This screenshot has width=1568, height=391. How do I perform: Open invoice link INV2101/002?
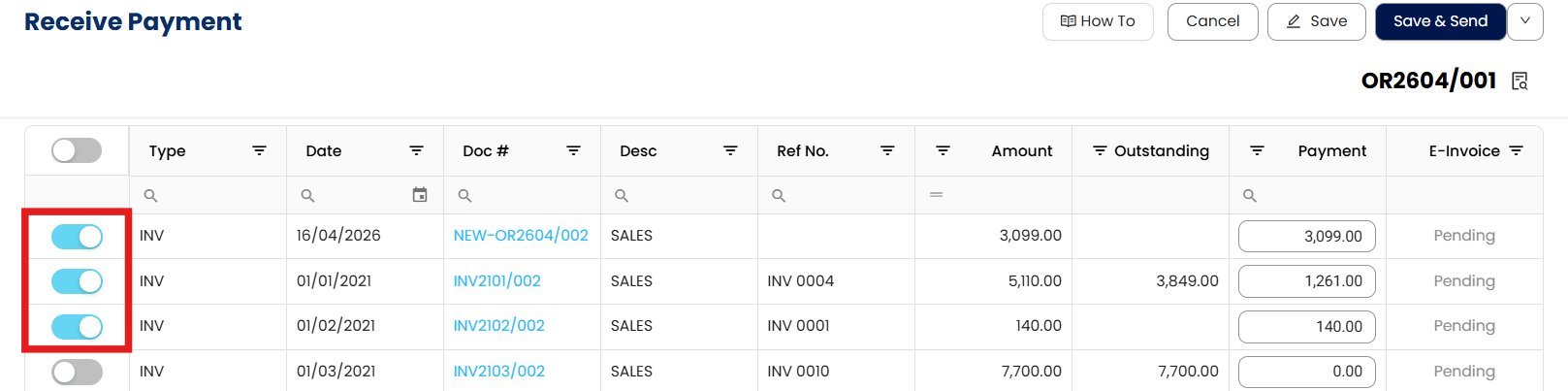[497, 281]
